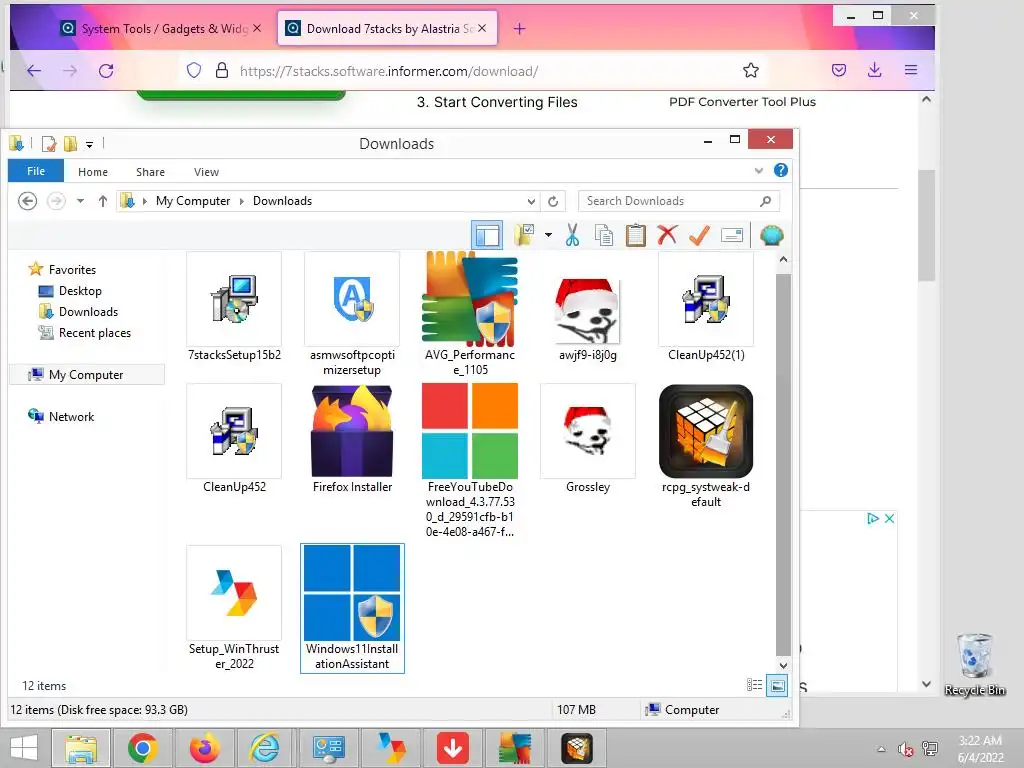The width and height of the screenshot is (1024, 768).
Task: Close the Download 7stacks browser tab
Action: pos(482,29)
